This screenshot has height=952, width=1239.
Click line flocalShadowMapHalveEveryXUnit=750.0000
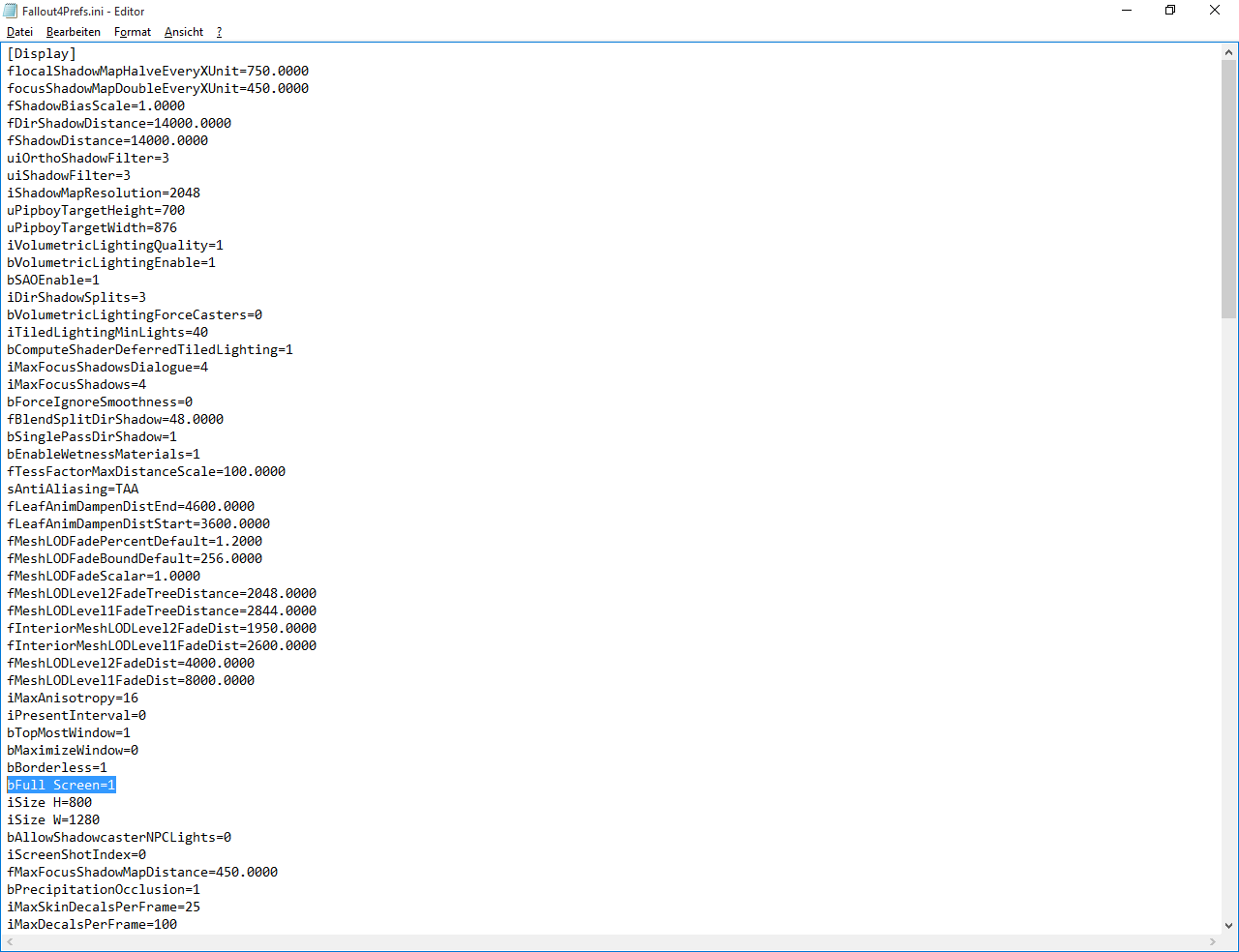pyautogui.click(x=158, y=71)
